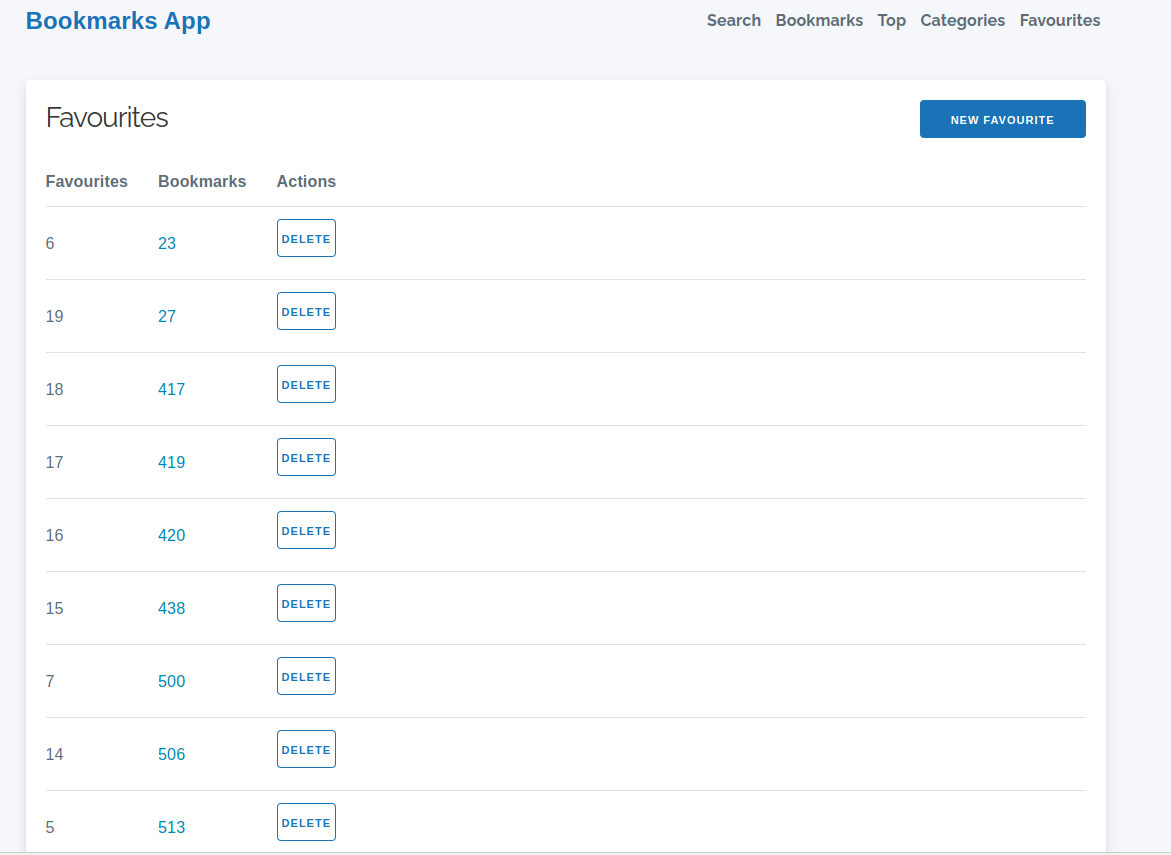Select favourite ID 15 cell
The width and height of the screenshot is (1171, 855).
pos(55,609)
